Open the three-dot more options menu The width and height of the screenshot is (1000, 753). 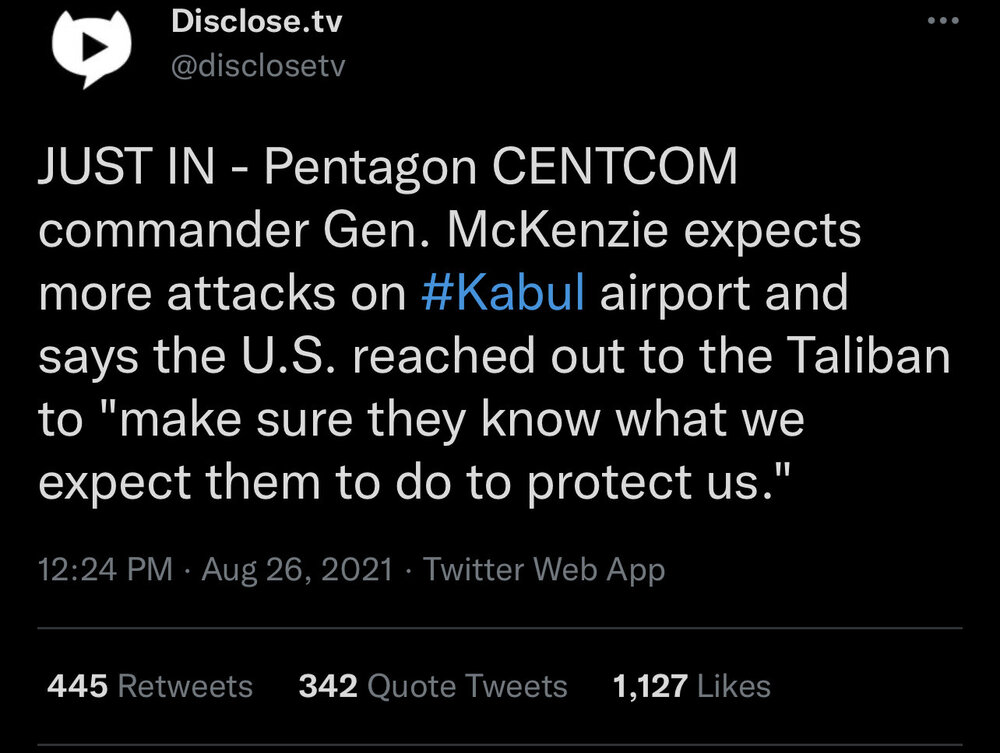coord(944,22)
